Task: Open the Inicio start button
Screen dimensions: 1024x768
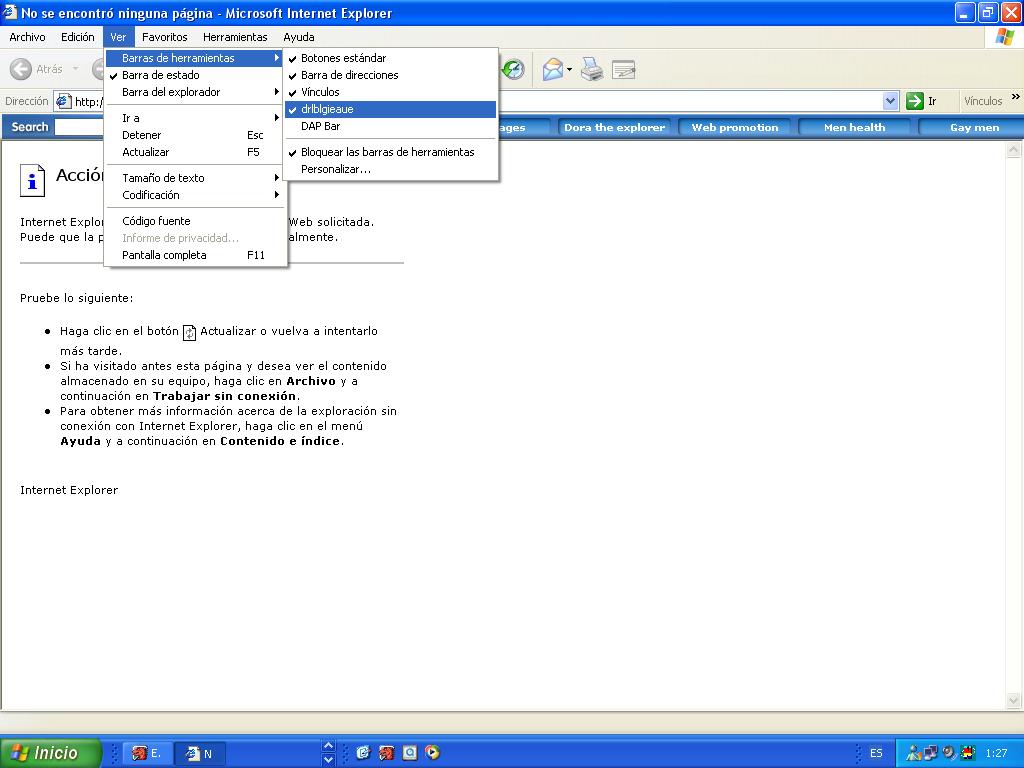Action: click(50, 753)
